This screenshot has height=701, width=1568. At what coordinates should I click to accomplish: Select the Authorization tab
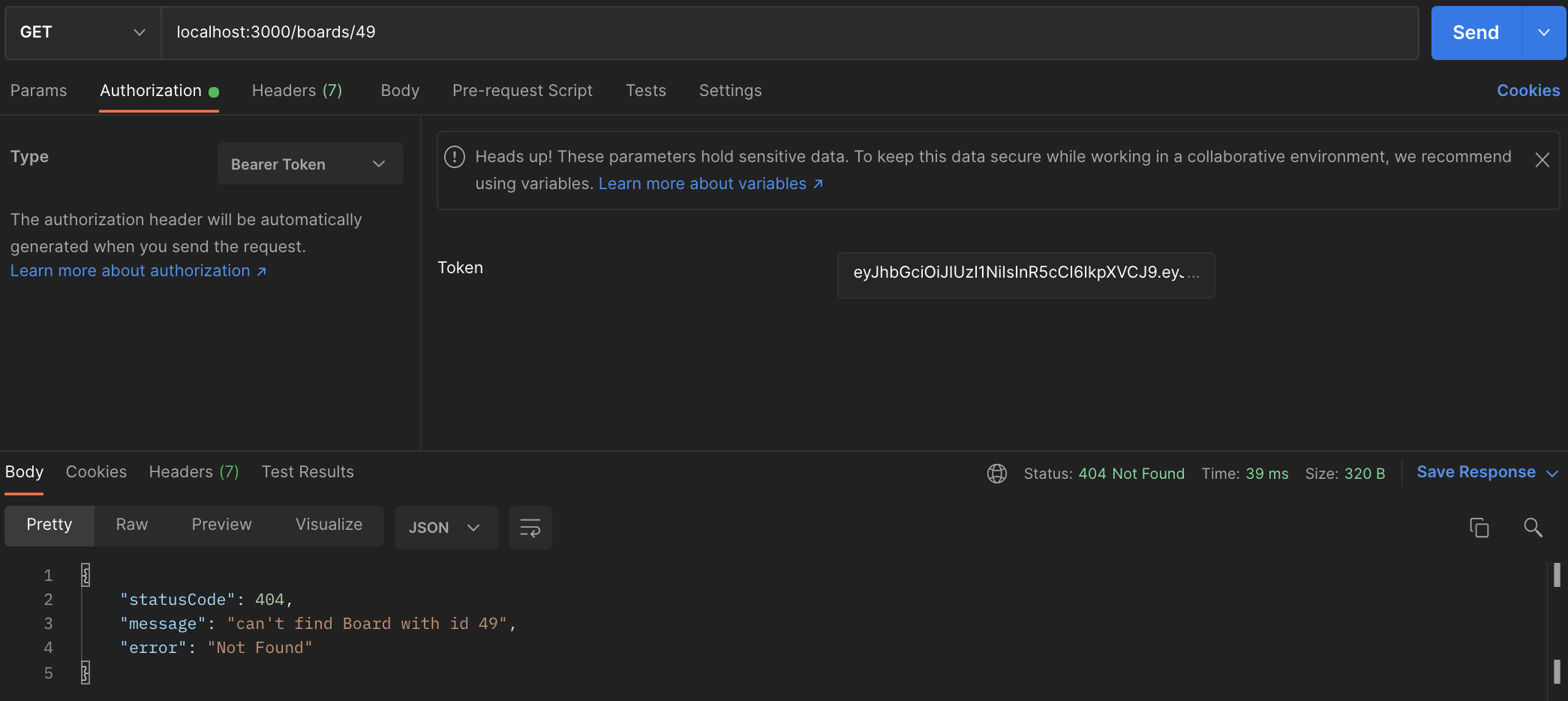click(x=159, y=91)
